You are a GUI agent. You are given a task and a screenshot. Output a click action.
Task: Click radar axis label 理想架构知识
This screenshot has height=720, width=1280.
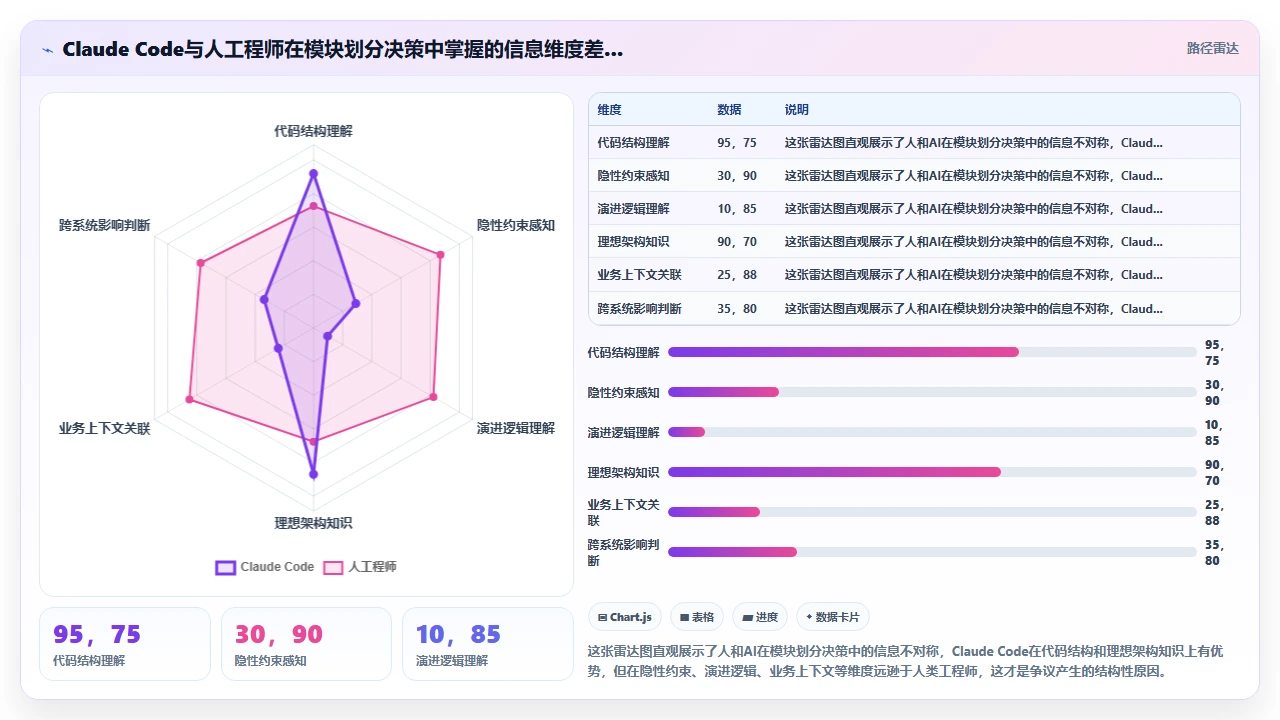pyautogui.click(x=313, y=523)
